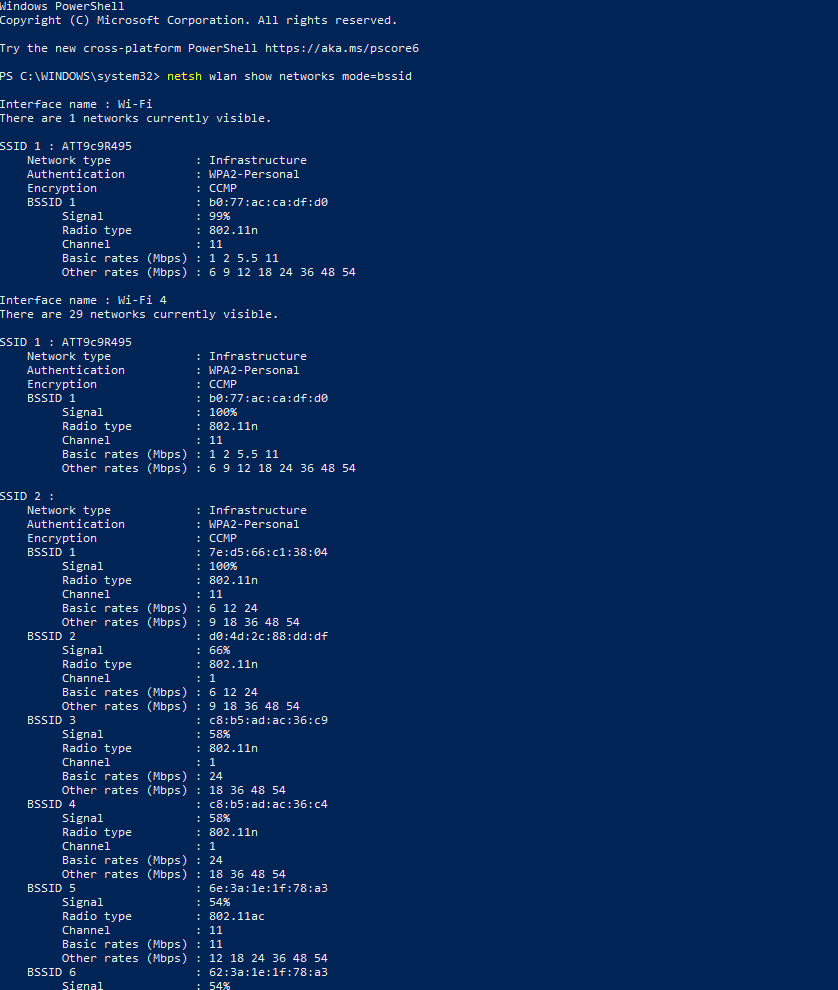The width and height of the screenshot is (838, 990).
Task: Click the Microsoft Corporation copyright line
Action: click(198, 20)
